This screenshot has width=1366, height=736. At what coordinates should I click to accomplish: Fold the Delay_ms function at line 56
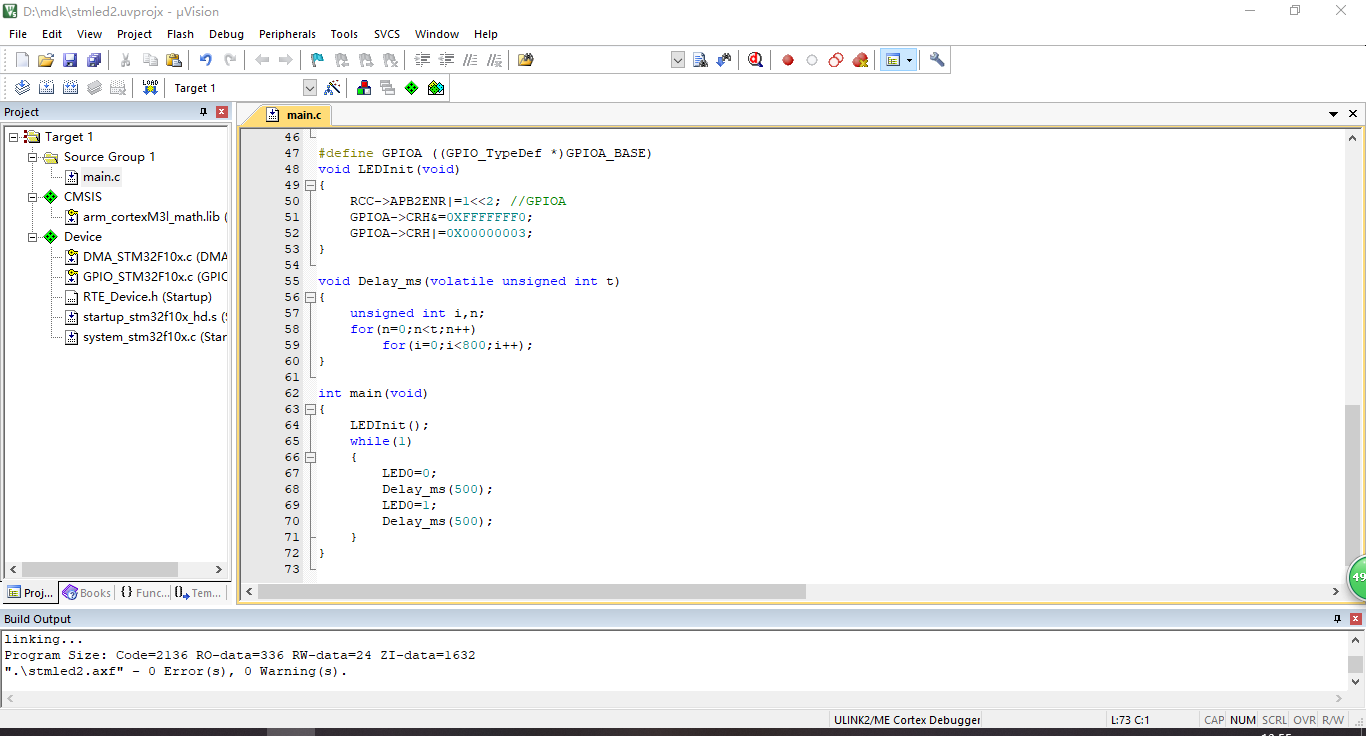(310, 297)
